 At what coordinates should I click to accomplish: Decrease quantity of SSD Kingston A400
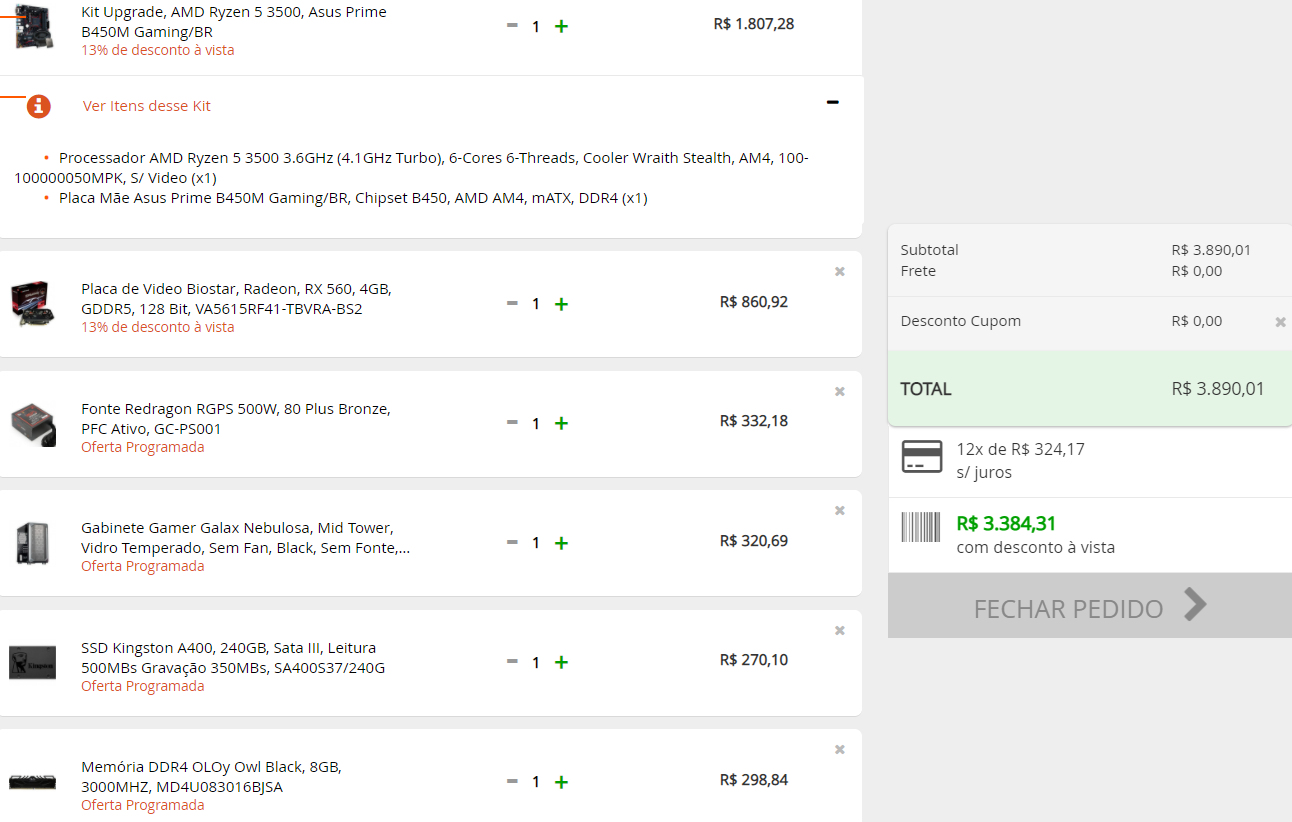click(512, 661)
